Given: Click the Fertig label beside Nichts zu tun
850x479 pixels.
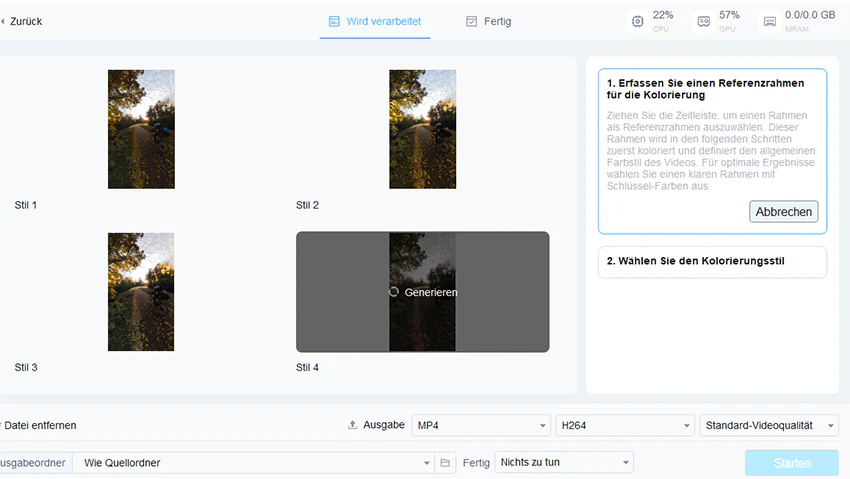Looking at the screenshot, I should (x=476, y=463).
